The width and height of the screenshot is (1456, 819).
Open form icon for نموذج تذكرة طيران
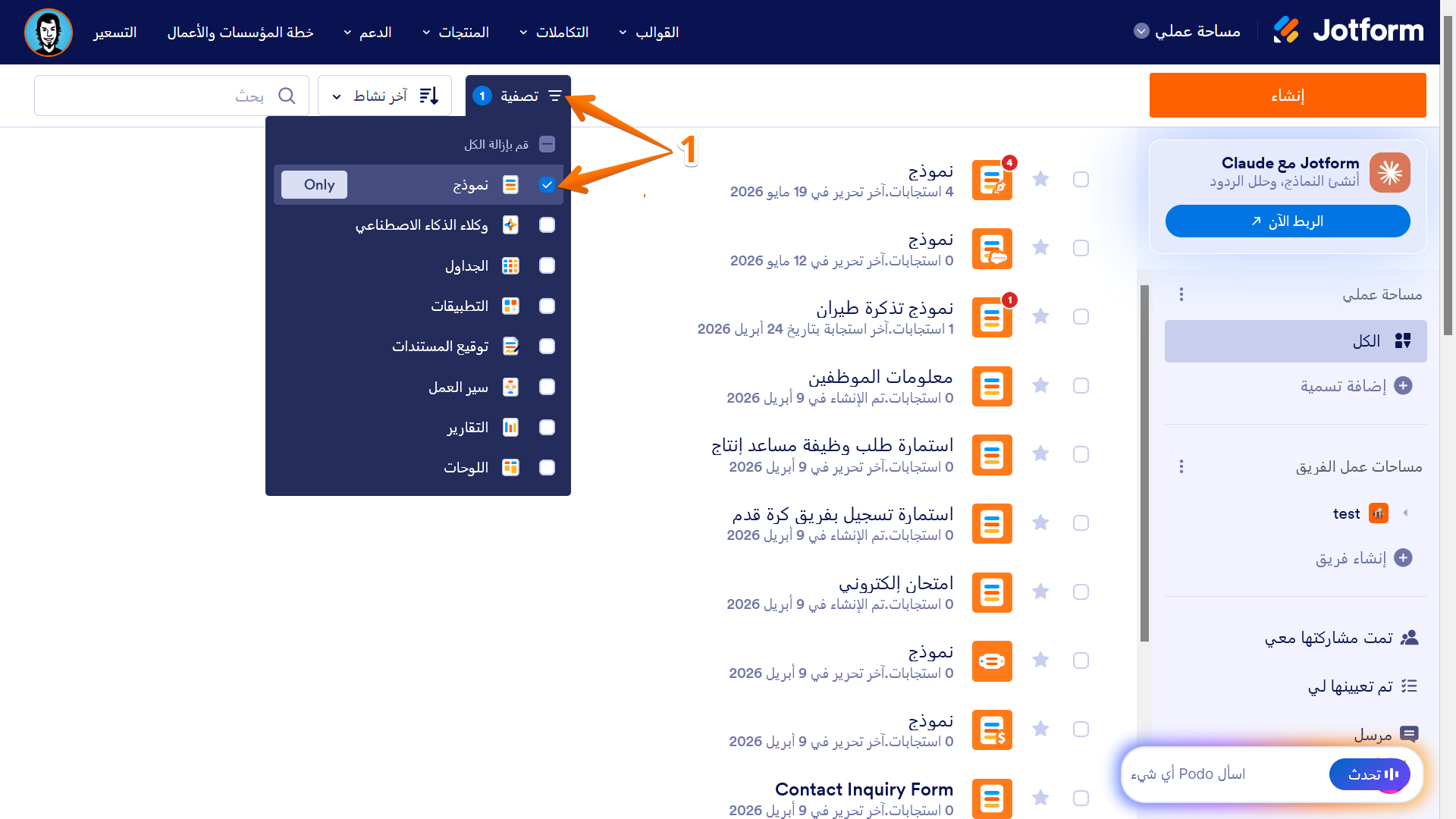coord(992,317)
